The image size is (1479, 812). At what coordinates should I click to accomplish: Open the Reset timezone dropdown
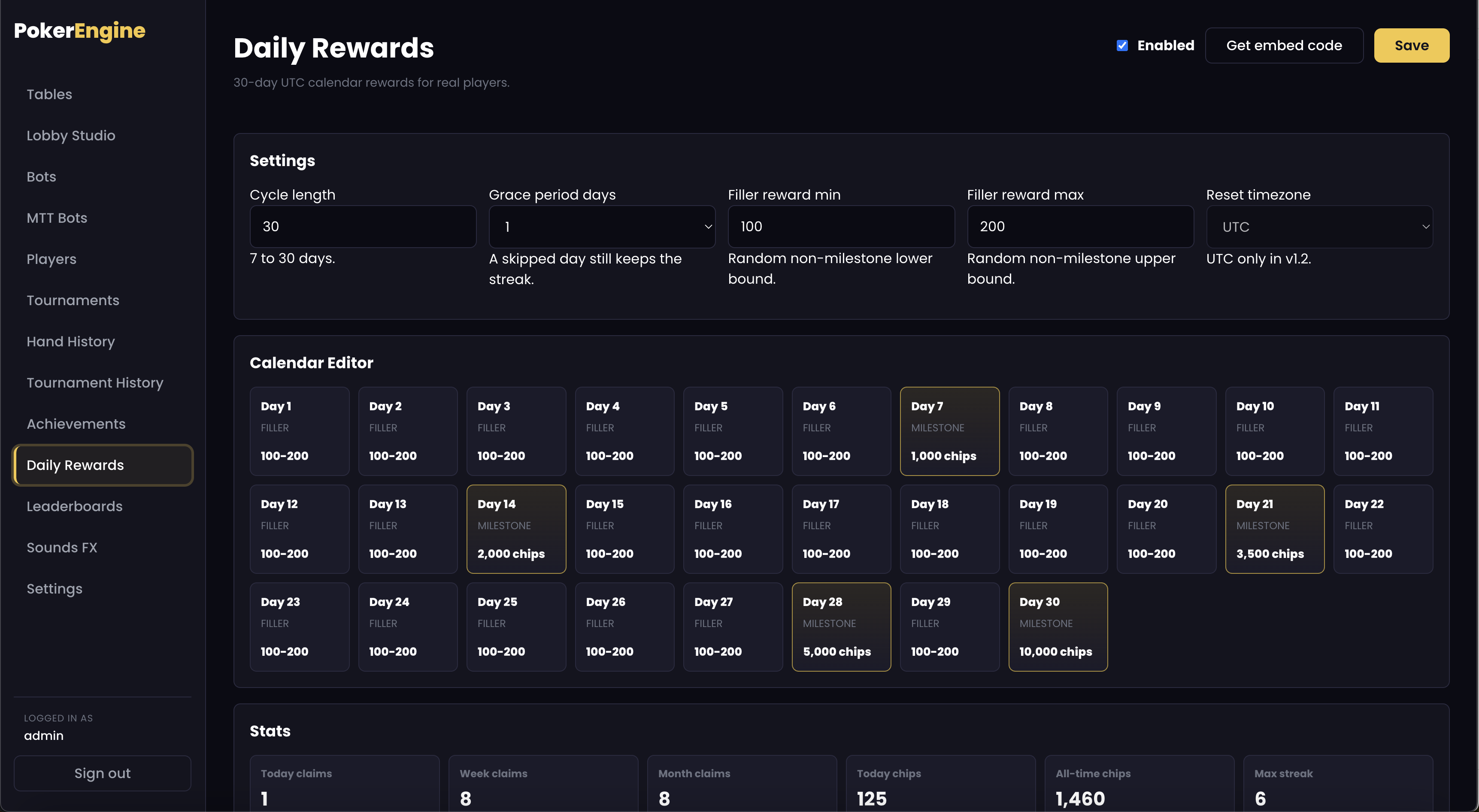point(1319,227)
